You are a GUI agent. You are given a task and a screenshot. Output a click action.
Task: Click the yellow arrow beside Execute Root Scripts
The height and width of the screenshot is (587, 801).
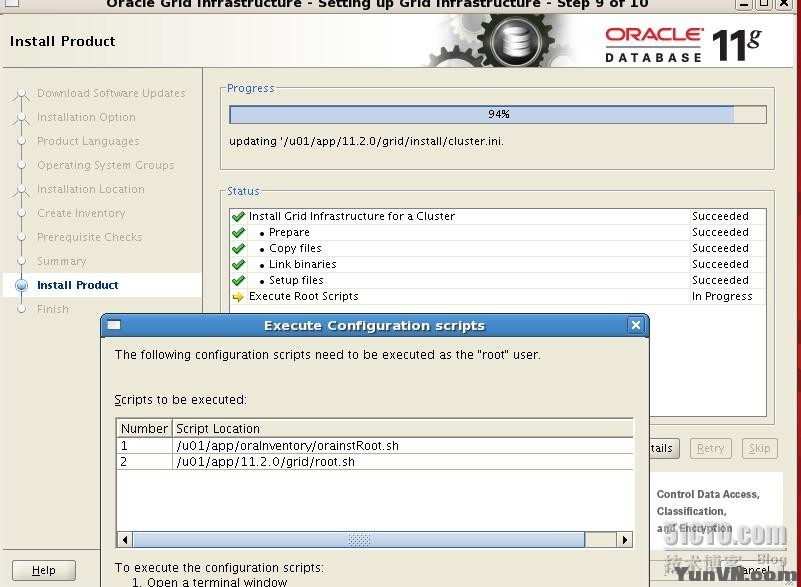tap(238, 296)
